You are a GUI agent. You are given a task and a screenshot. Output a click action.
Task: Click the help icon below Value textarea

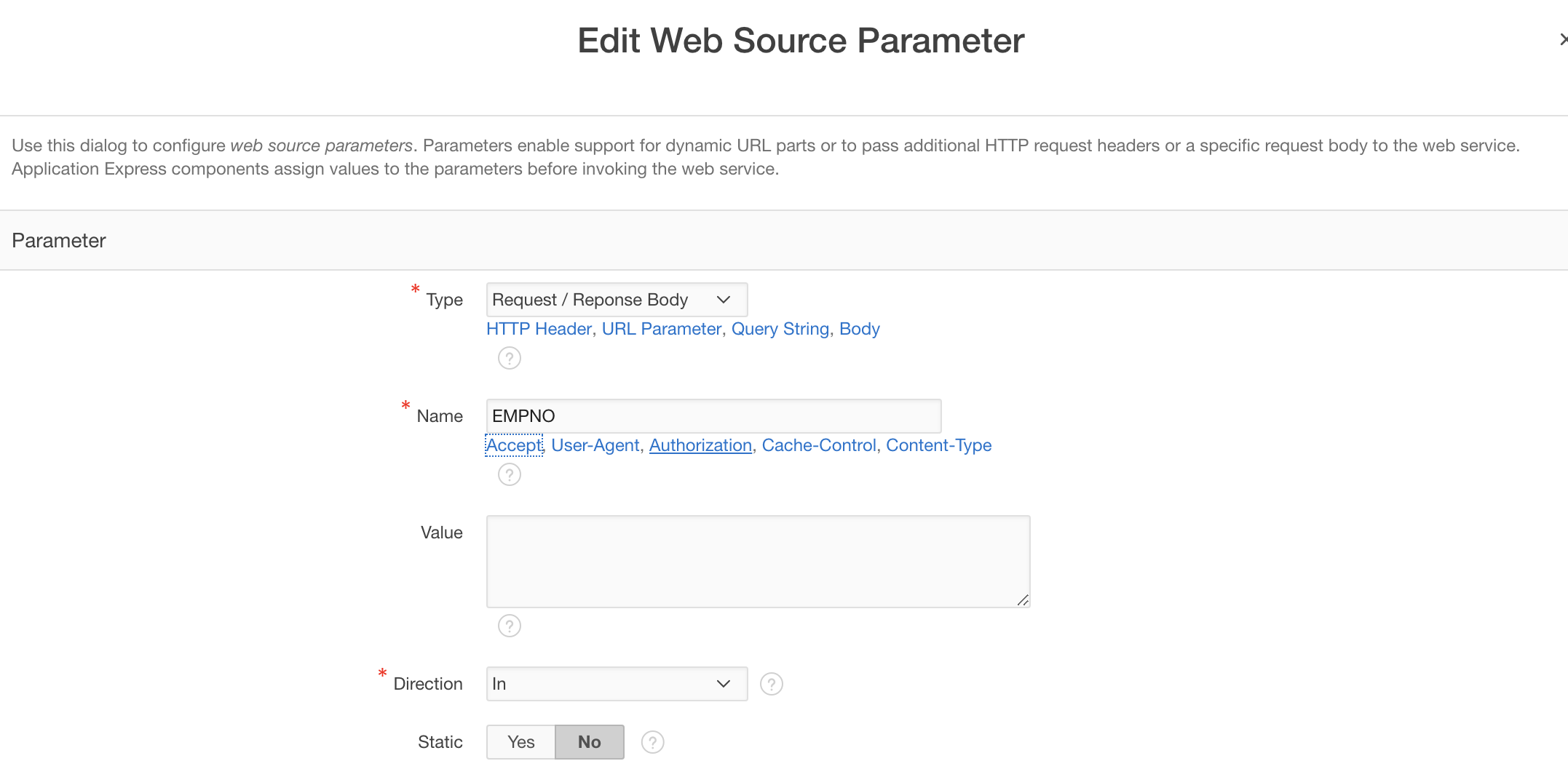click(509, 626)
